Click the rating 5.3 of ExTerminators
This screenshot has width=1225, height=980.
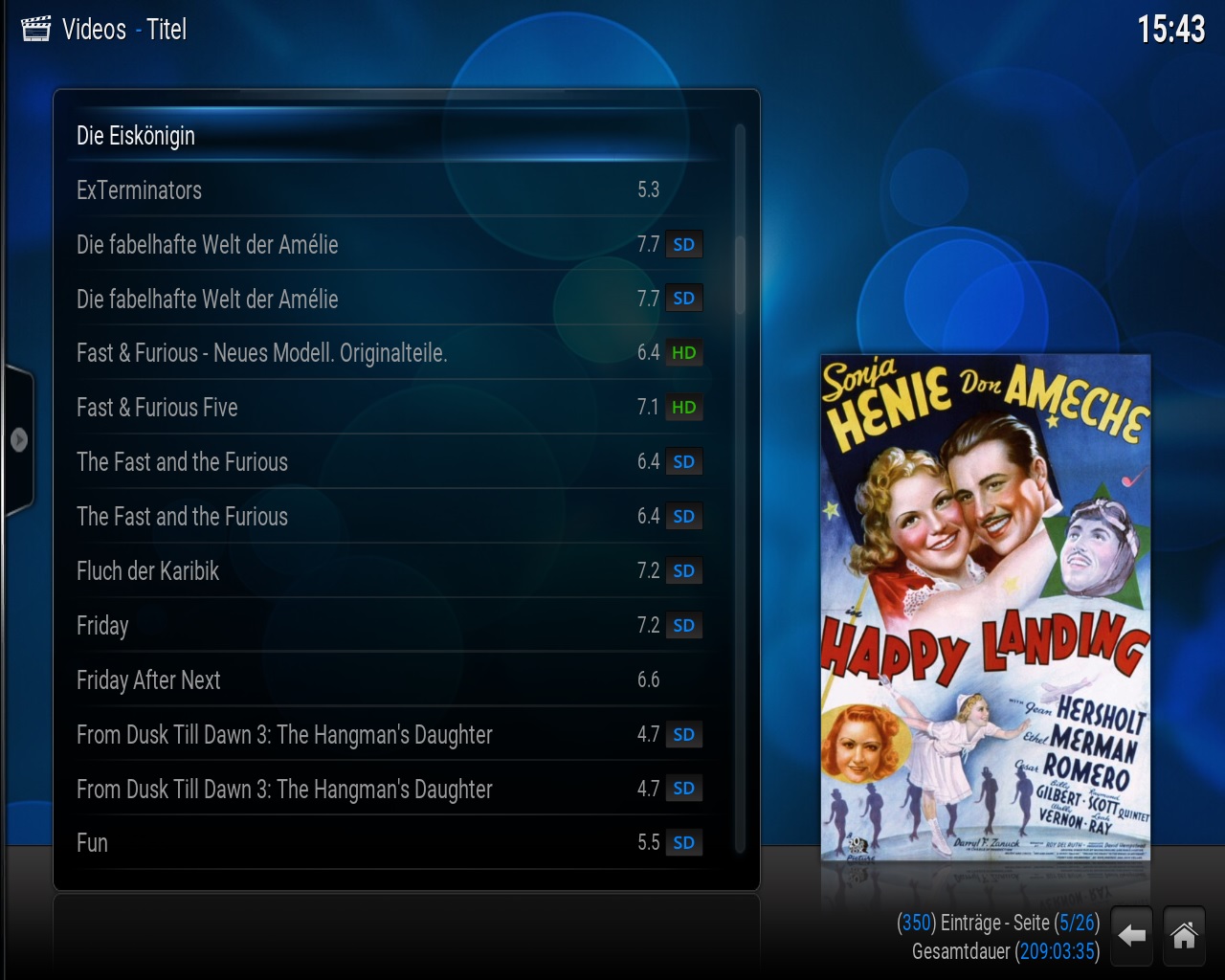tap(648, 190)
